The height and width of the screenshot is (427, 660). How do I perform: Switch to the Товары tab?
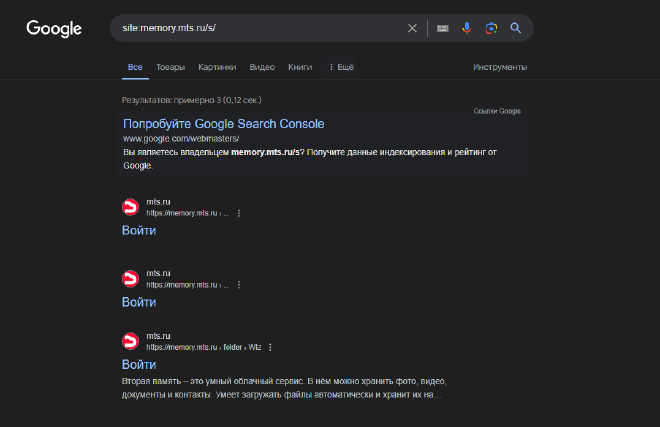[170, 67]
